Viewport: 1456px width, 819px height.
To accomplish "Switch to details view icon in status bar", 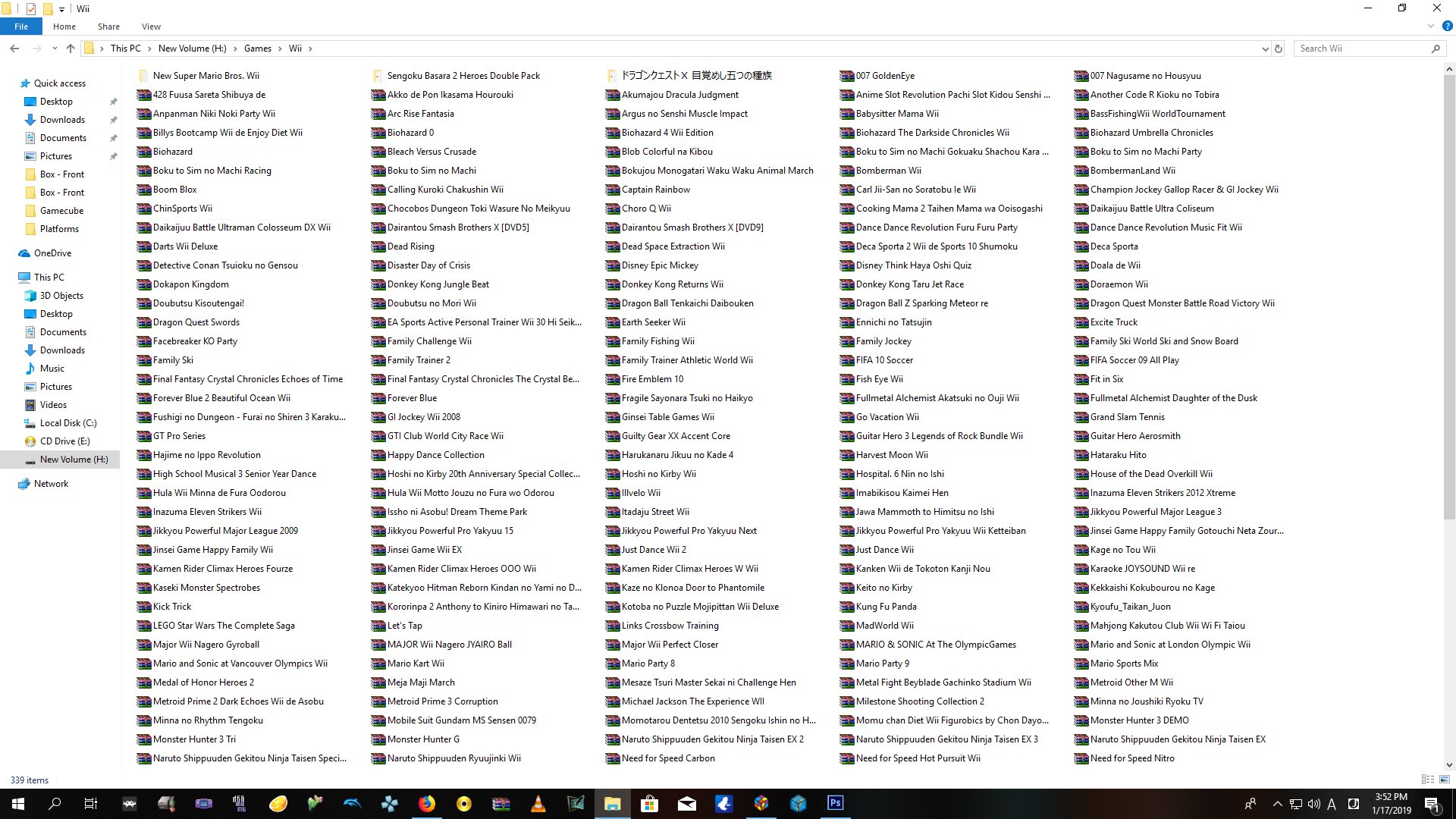I will (x=1428, y=780).
